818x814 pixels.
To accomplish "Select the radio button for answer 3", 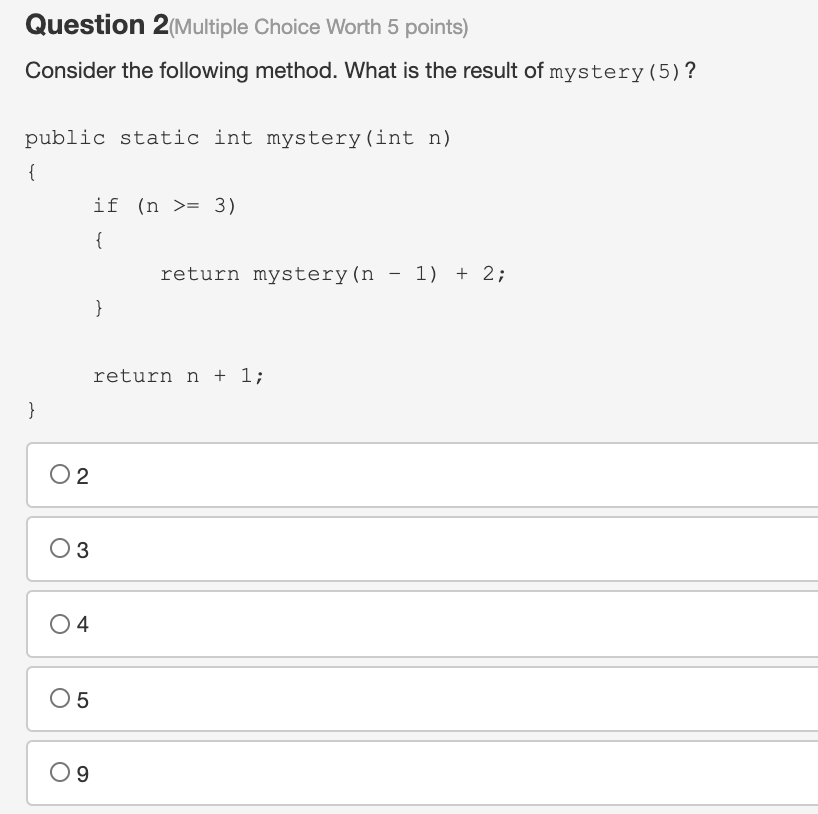I will point(57,549).
